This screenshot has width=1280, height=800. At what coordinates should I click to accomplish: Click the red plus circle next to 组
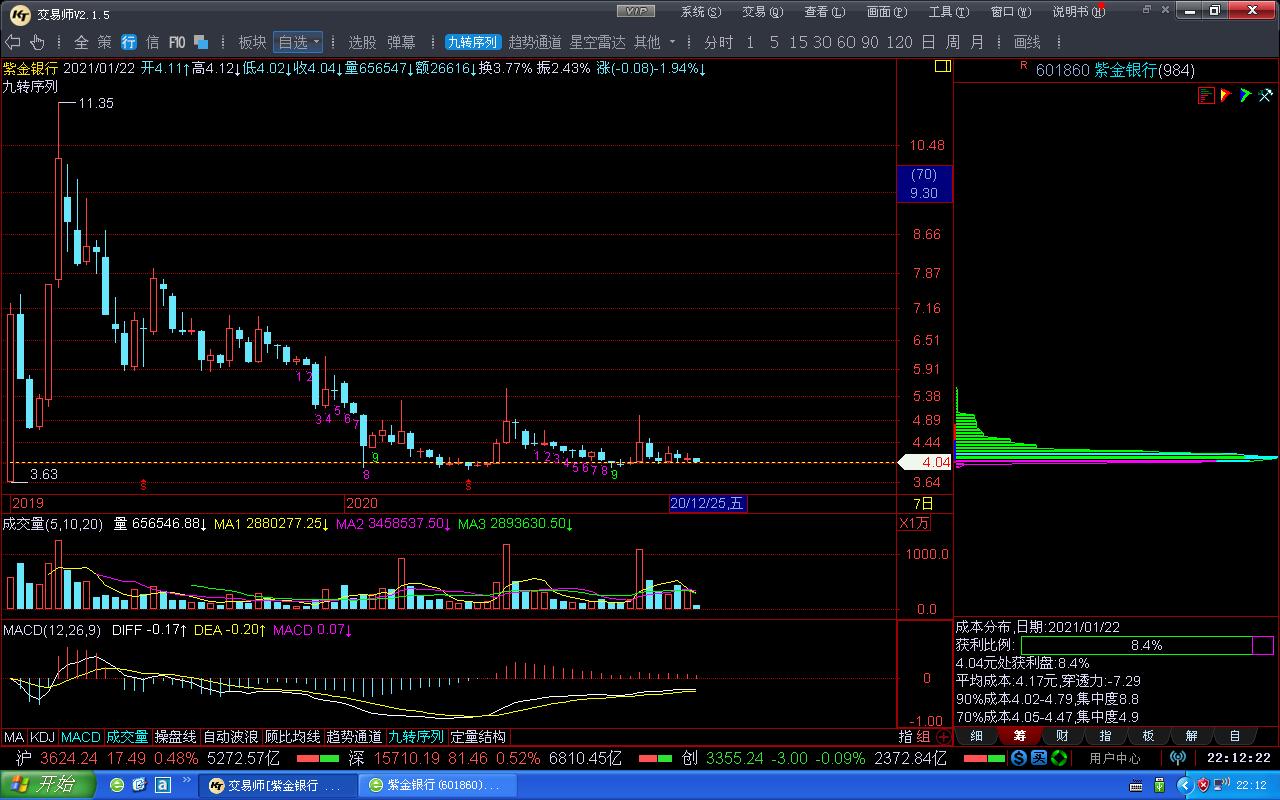pos(943,737)
